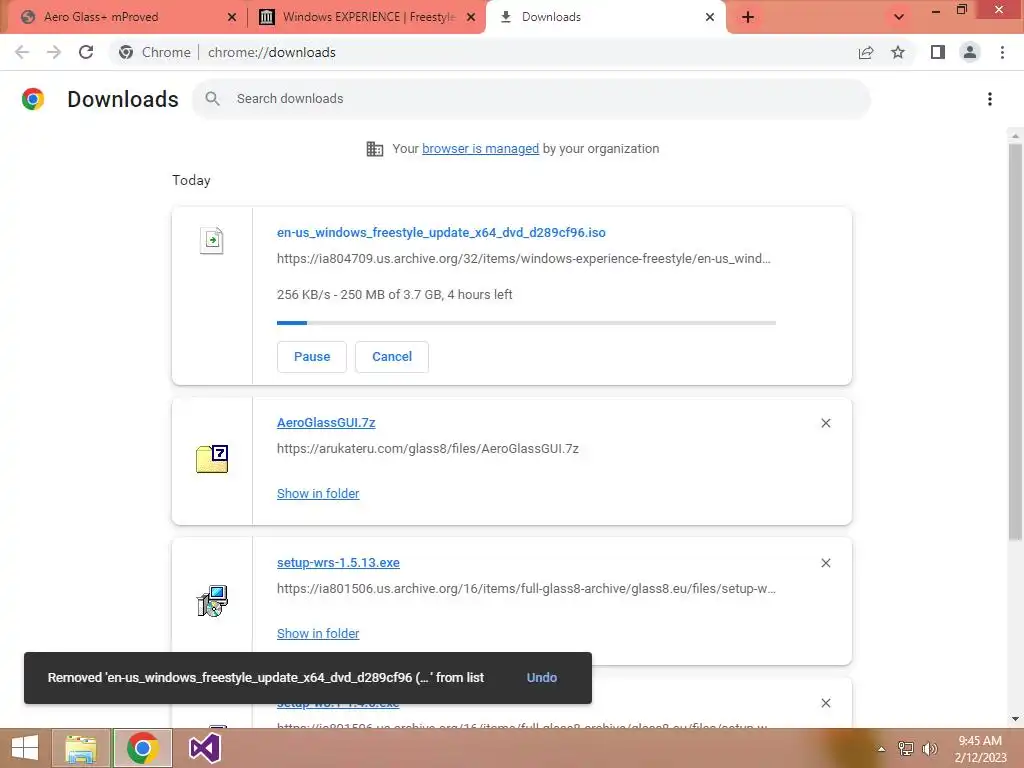Open the Windows Start button
This screenshot has height=768, width=1024.
click(x=25, y=748)
